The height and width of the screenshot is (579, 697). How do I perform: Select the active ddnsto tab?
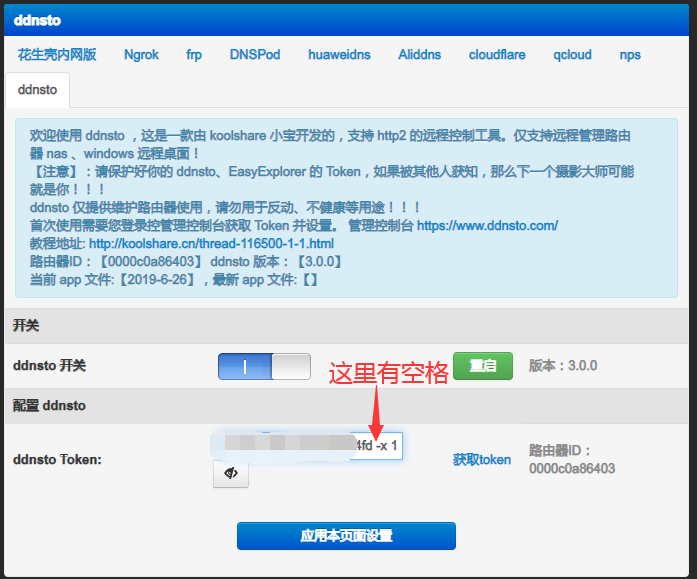click(37, 90)
